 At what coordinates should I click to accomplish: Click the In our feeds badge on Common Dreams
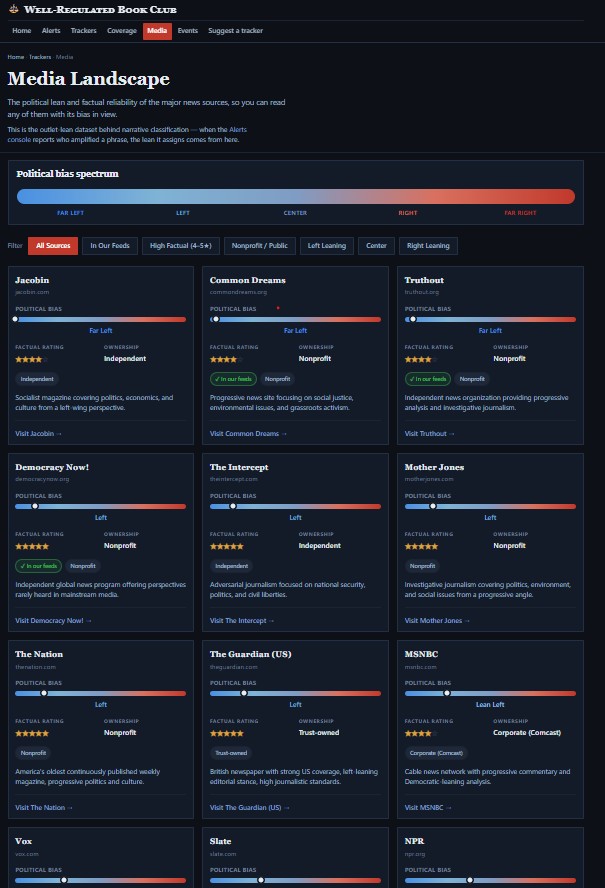(233, 379)
